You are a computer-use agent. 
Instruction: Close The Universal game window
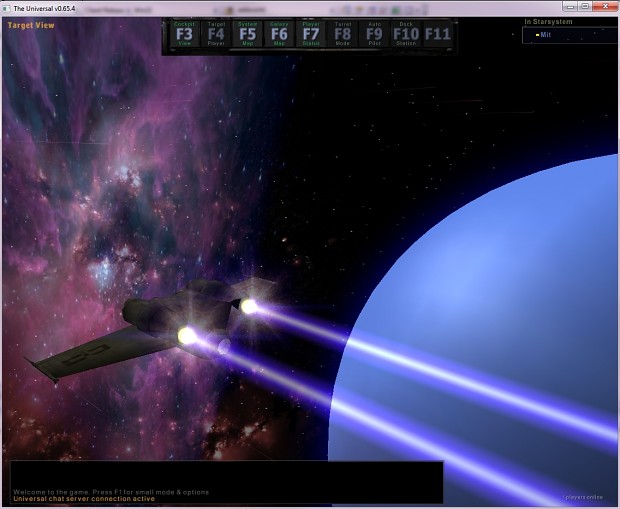(605, 6)
